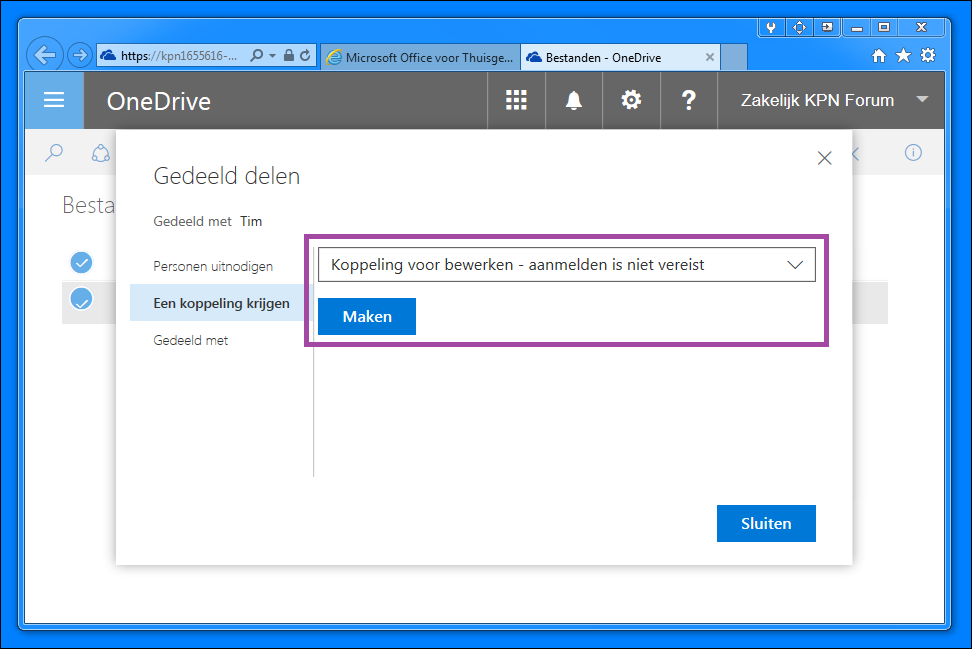Click the name Tim next to Gedeeld met
This screenshot has height=649, width=972.
pos(251,221)
